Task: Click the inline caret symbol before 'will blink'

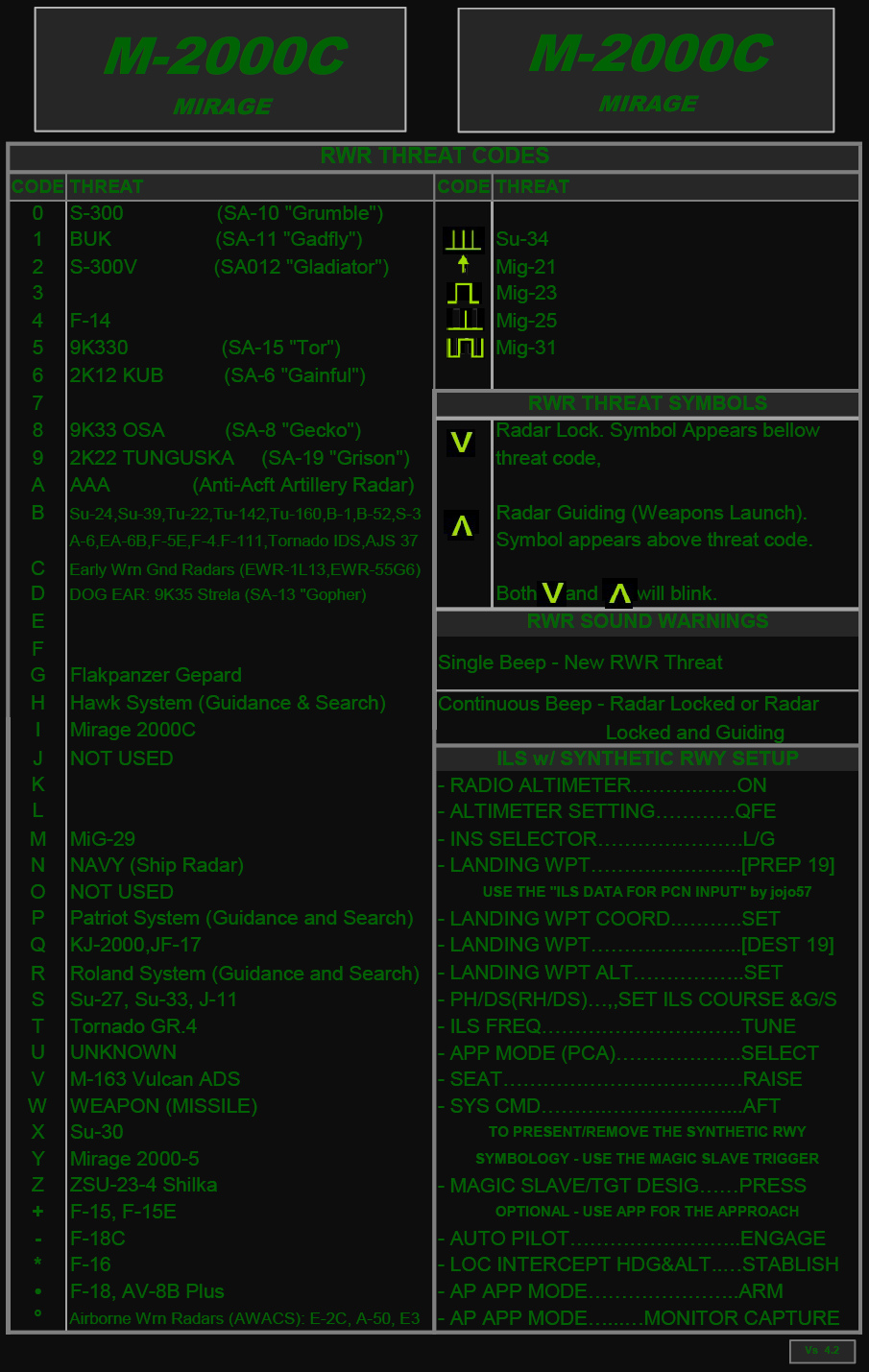Action: pyautogui.click(x=619, y=594)
